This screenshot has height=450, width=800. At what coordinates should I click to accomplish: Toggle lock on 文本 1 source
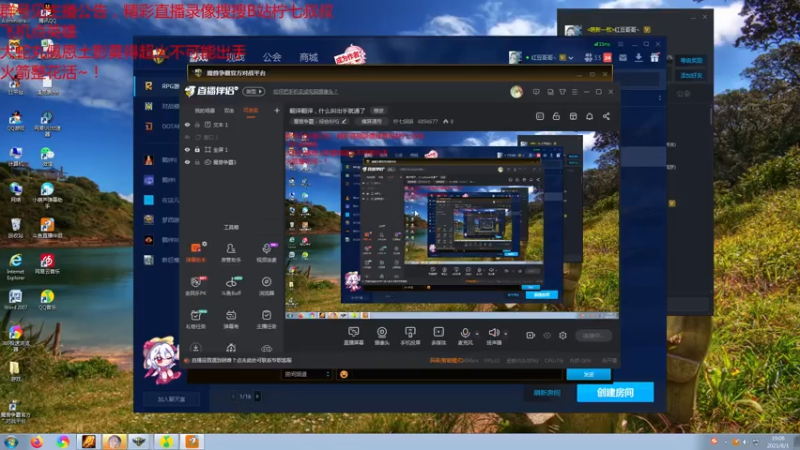(197, 124)
